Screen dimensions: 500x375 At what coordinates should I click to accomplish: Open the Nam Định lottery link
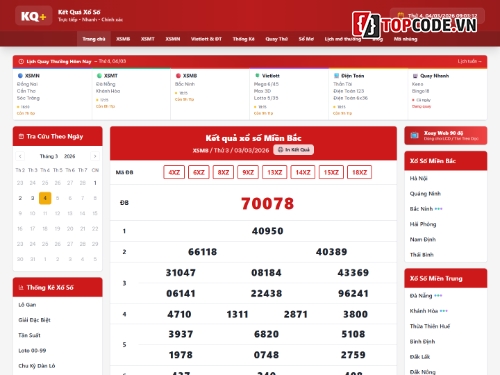pos(423,239)
